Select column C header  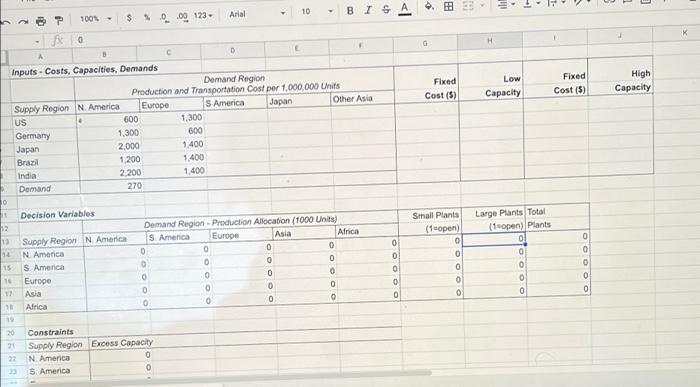pos(169,53)
